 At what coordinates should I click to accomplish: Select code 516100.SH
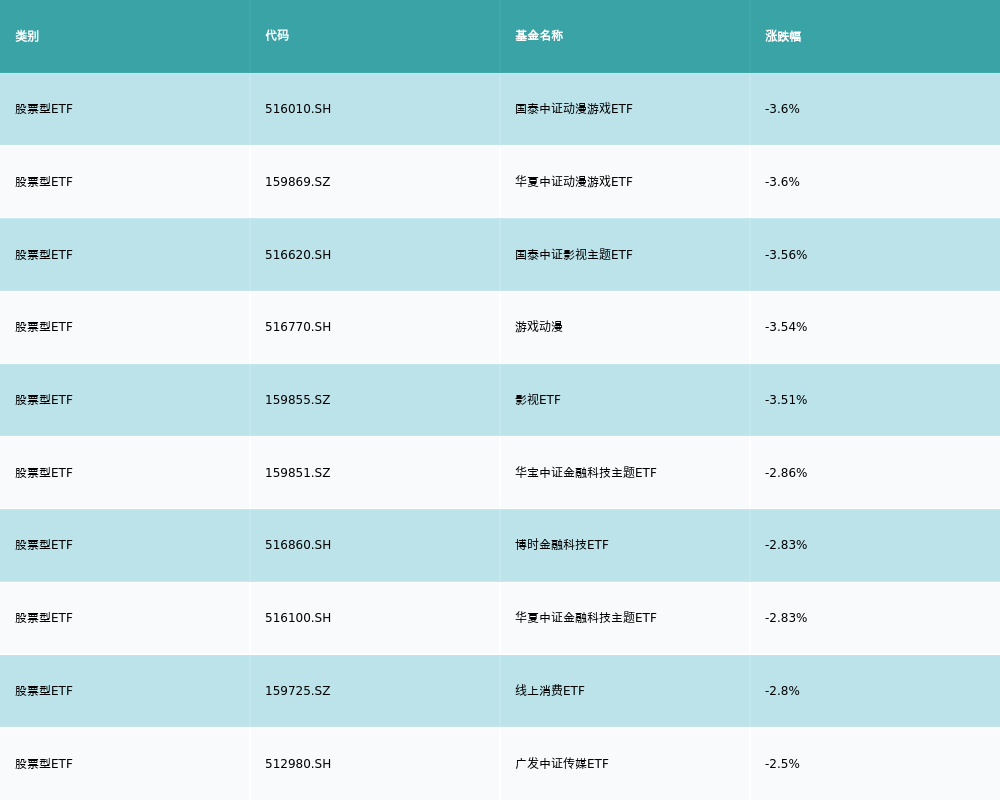tap(298, 618)
